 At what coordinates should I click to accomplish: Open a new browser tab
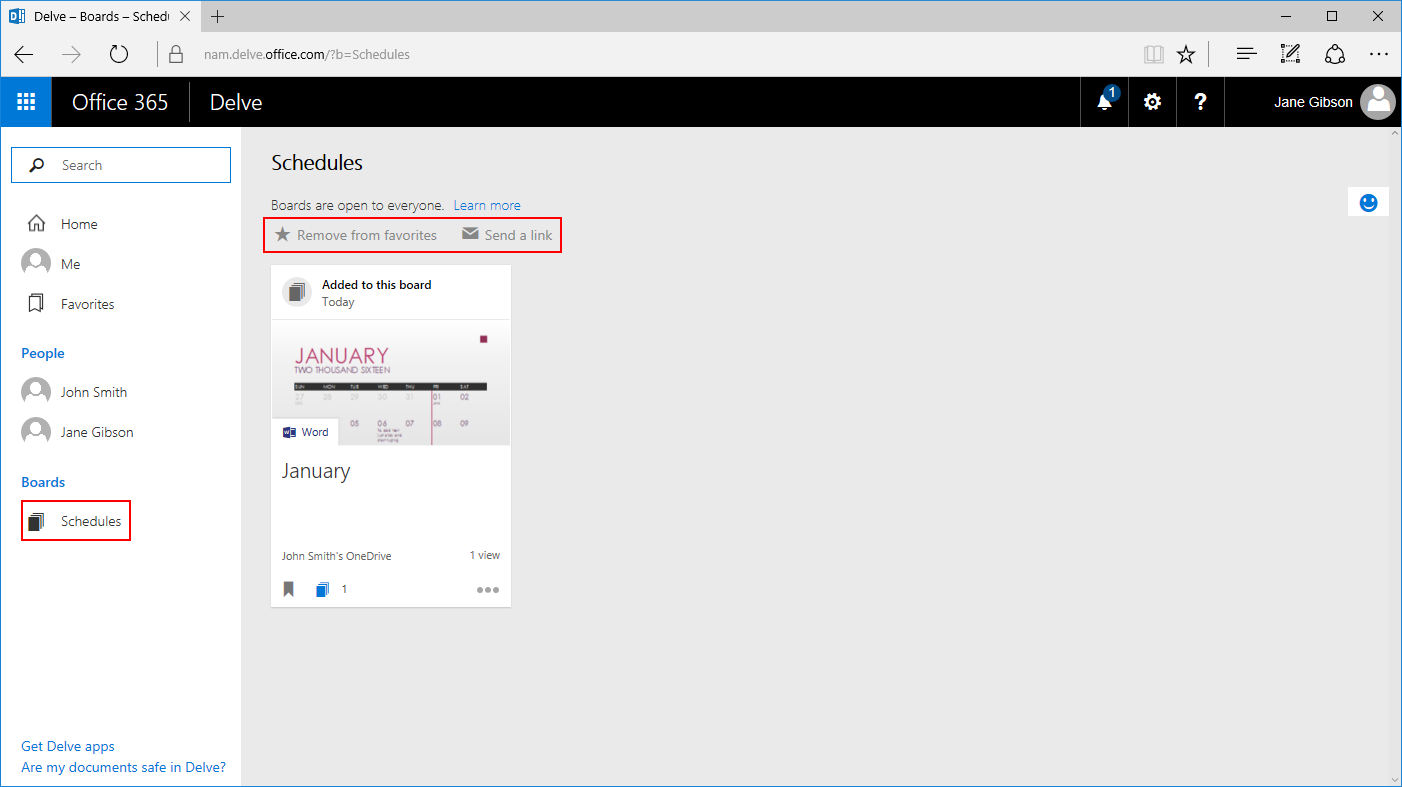(218, 16)
